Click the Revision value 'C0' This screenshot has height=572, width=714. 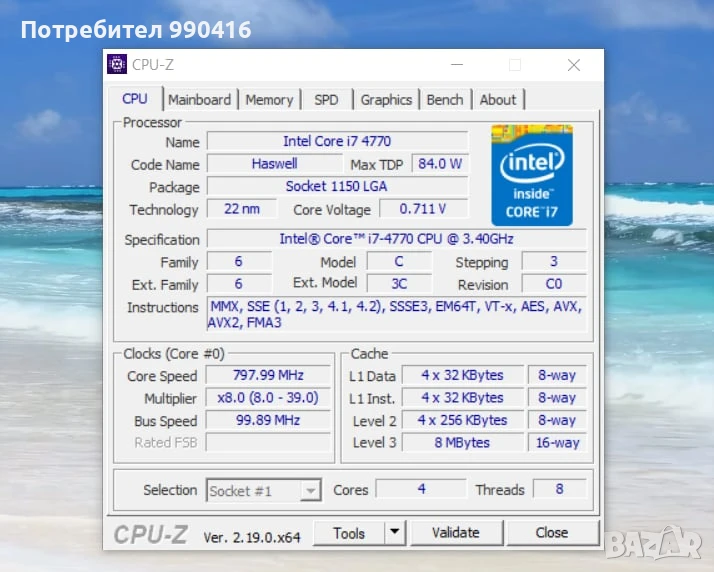[554, 284]
